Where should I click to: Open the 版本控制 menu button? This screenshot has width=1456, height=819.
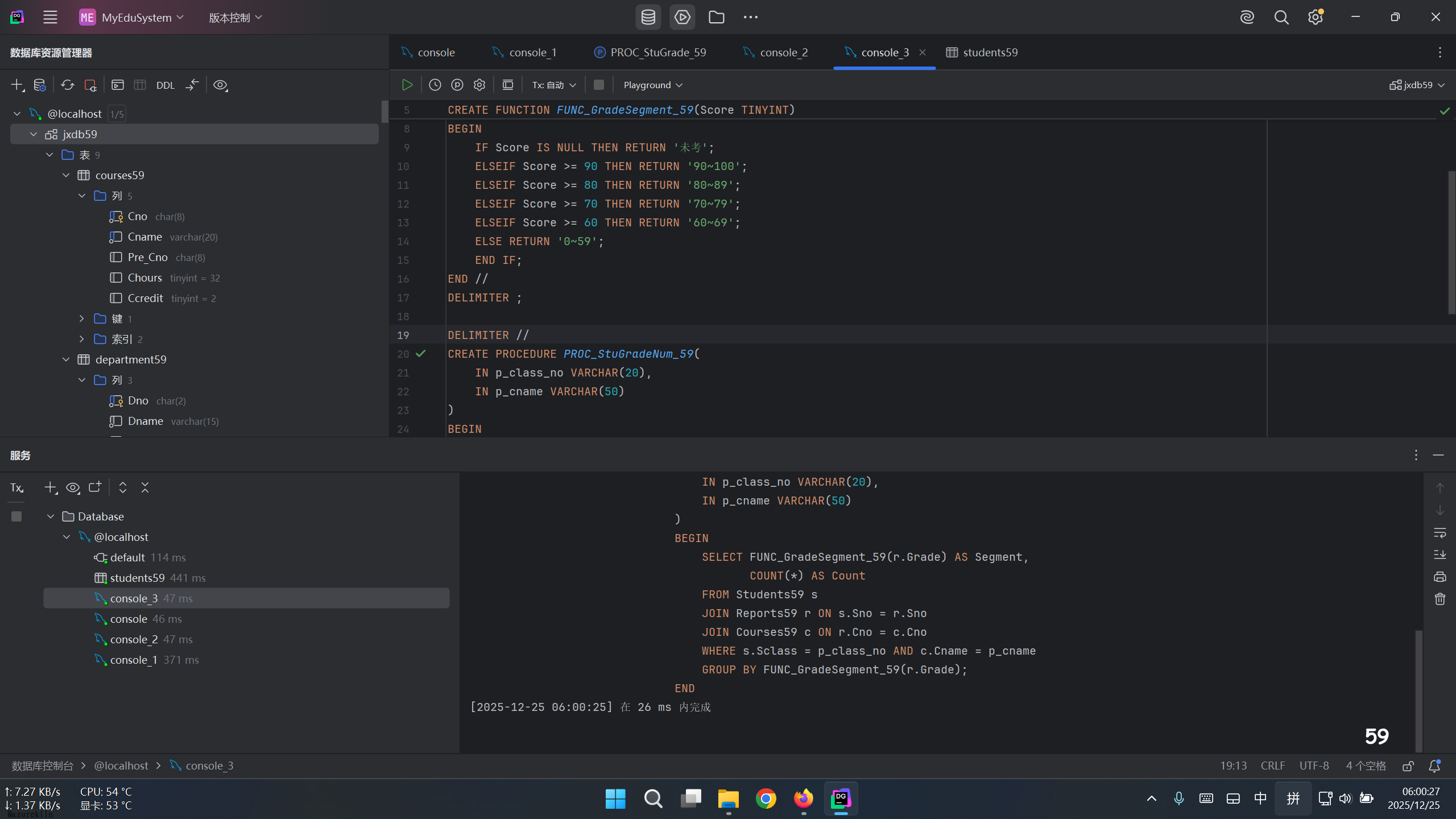(x=235, y=18)
